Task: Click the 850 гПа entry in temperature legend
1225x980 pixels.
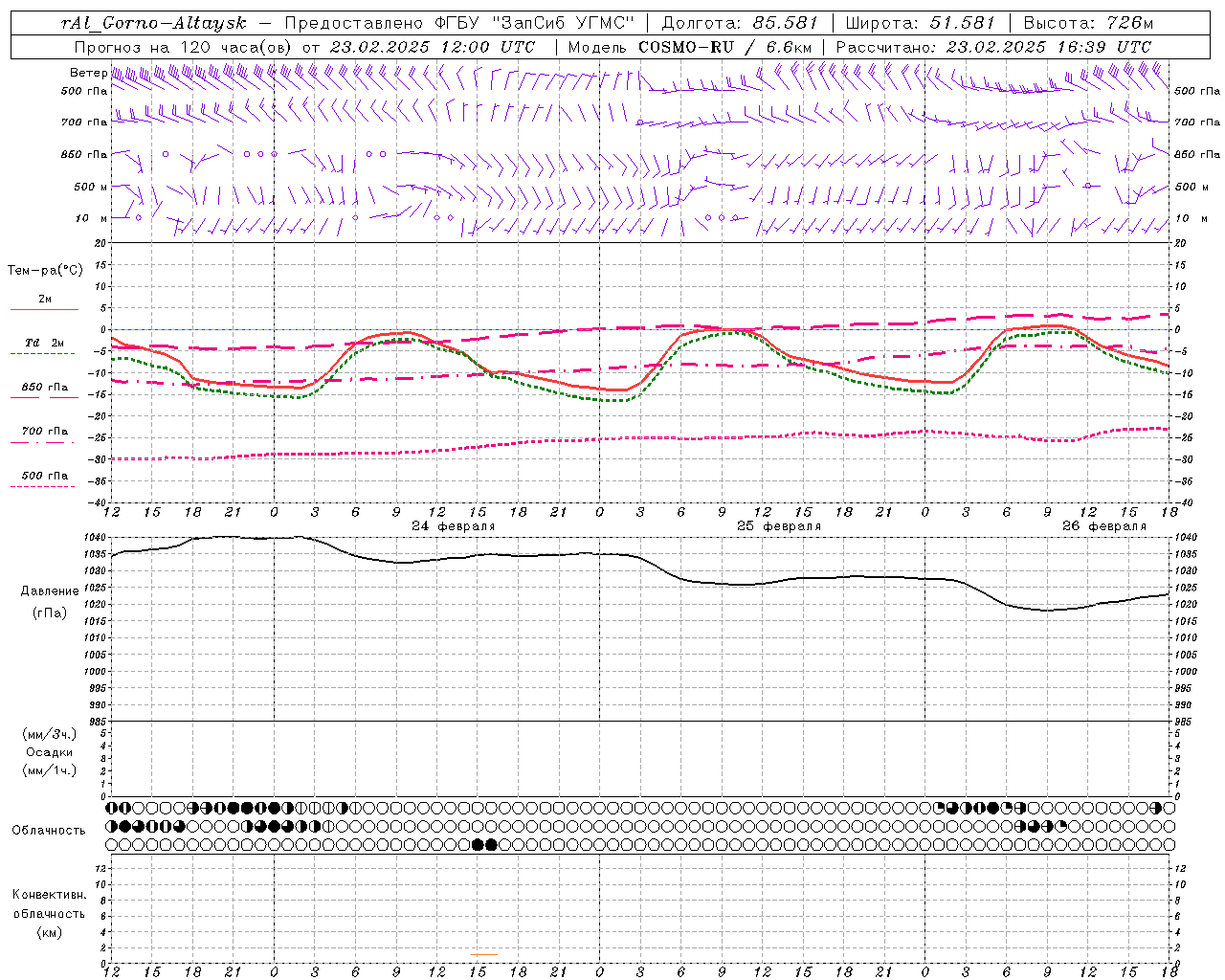Action: tap(45, 388)
